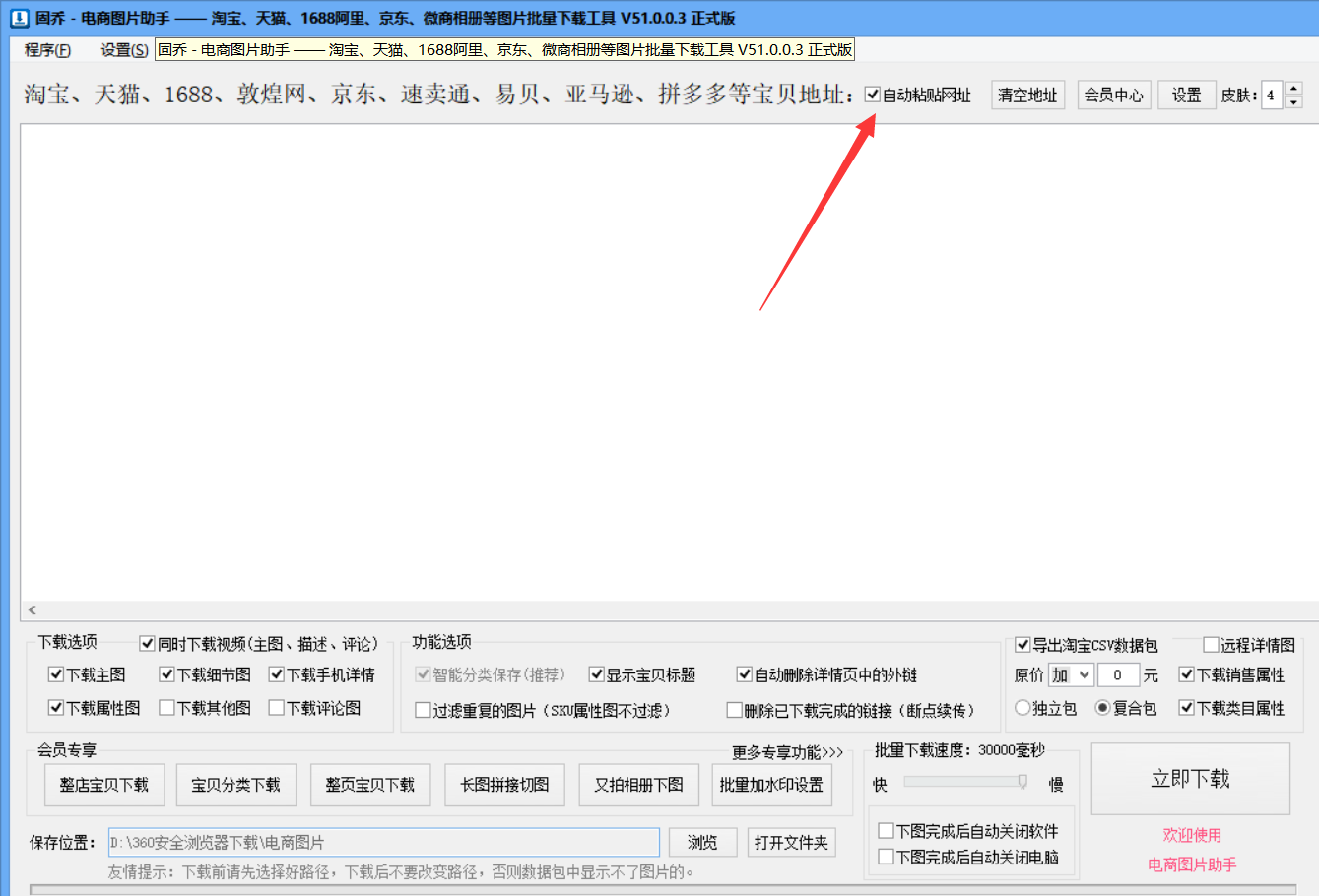
Task: Open 会员中心
Action: [x=1114, y=95]
